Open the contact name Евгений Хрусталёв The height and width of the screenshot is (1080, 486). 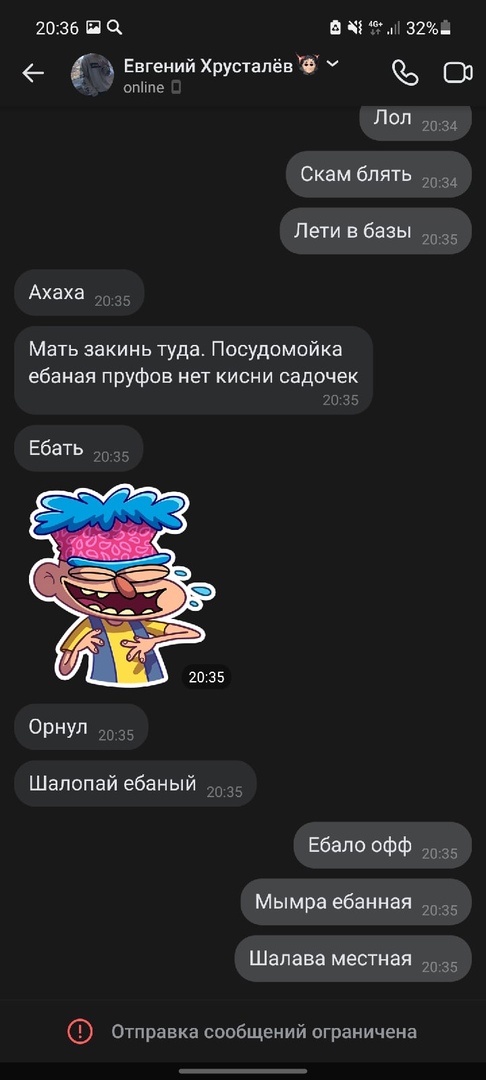[208, 66]
